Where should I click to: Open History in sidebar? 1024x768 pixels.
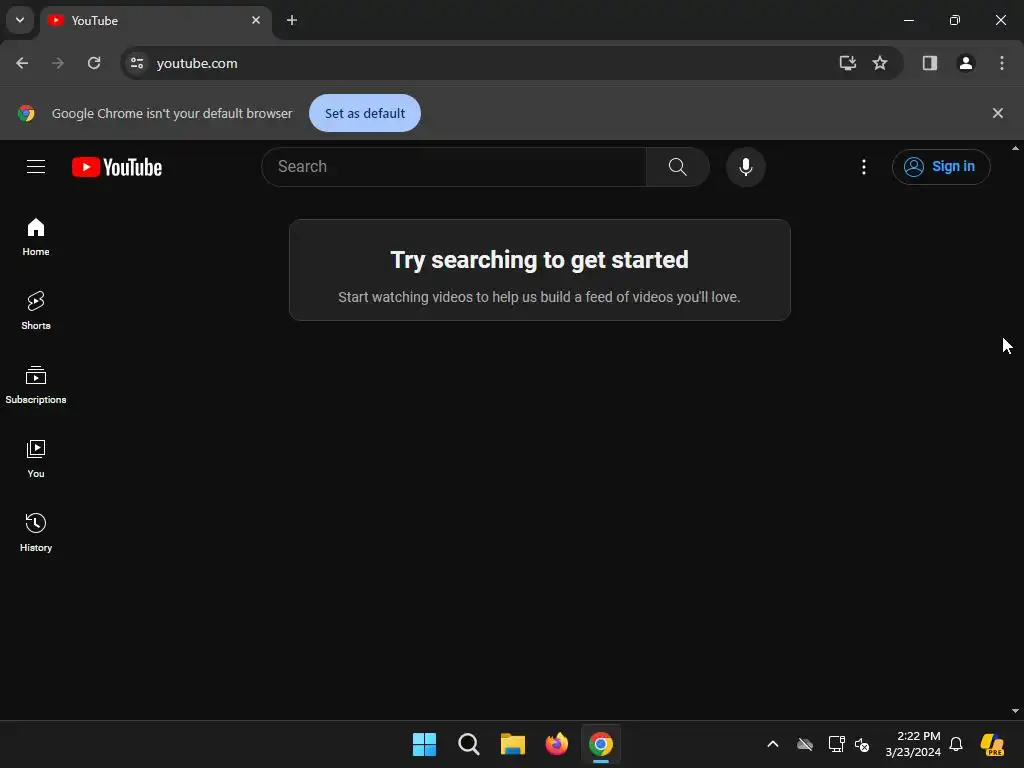coord(36,533)
